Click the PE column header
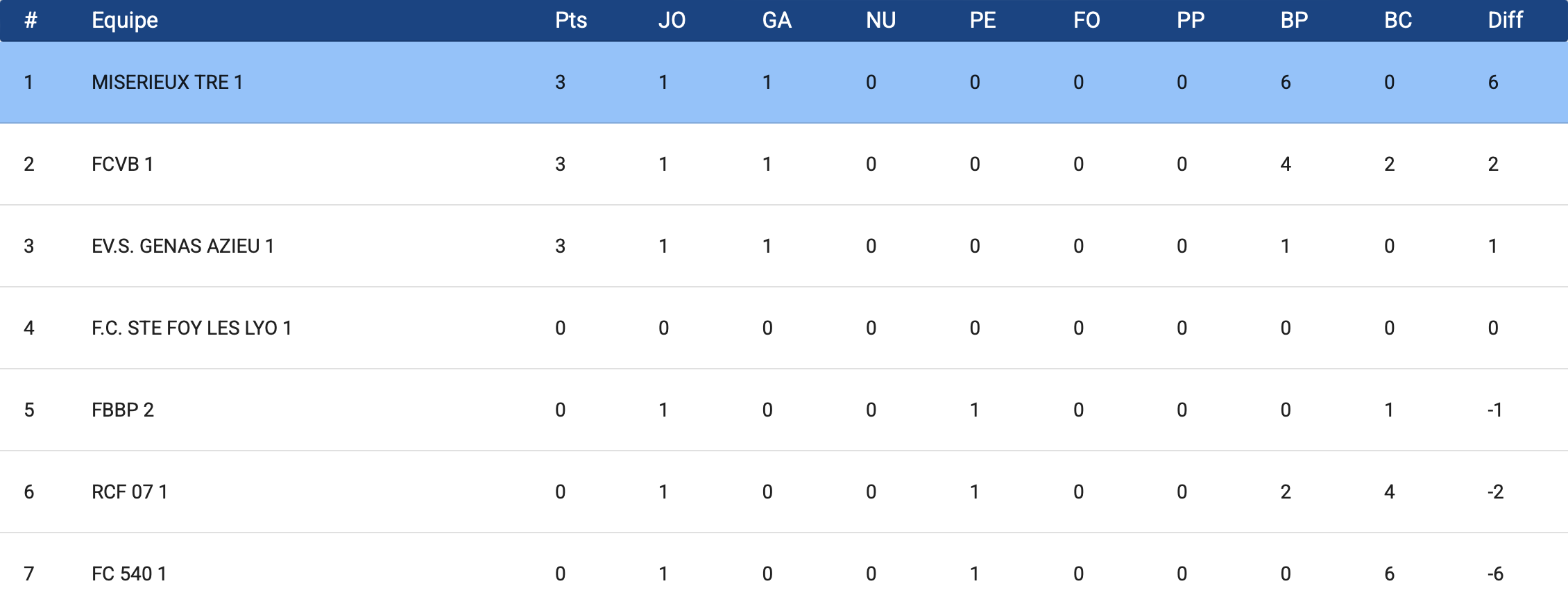The width and height of the screenshot is (1568, 611). pos(982,20)
